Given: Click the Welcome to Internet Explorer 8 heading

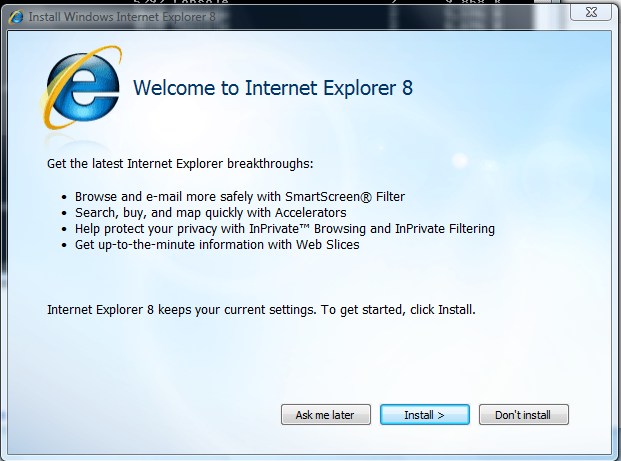Looking at the screenshot, I should (273, 88).
